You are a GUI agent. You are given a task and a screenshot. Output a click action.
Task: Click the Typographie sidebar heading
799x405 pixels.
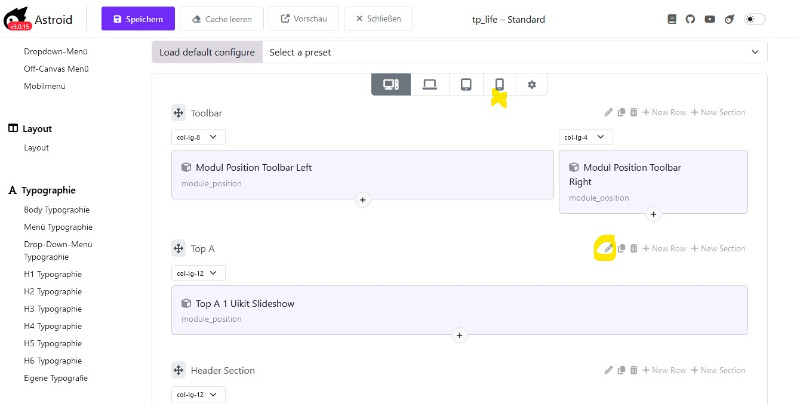click(x=42, y=191)
